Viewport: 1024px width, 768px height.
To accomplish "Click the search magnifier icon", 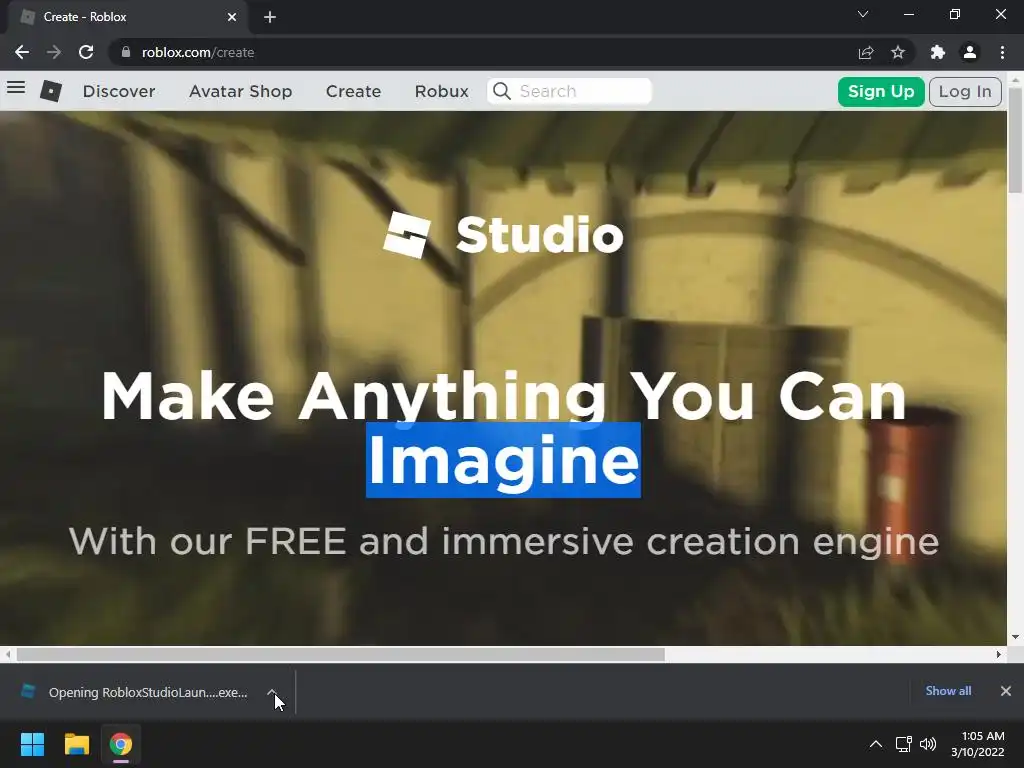I will point(502,91).
